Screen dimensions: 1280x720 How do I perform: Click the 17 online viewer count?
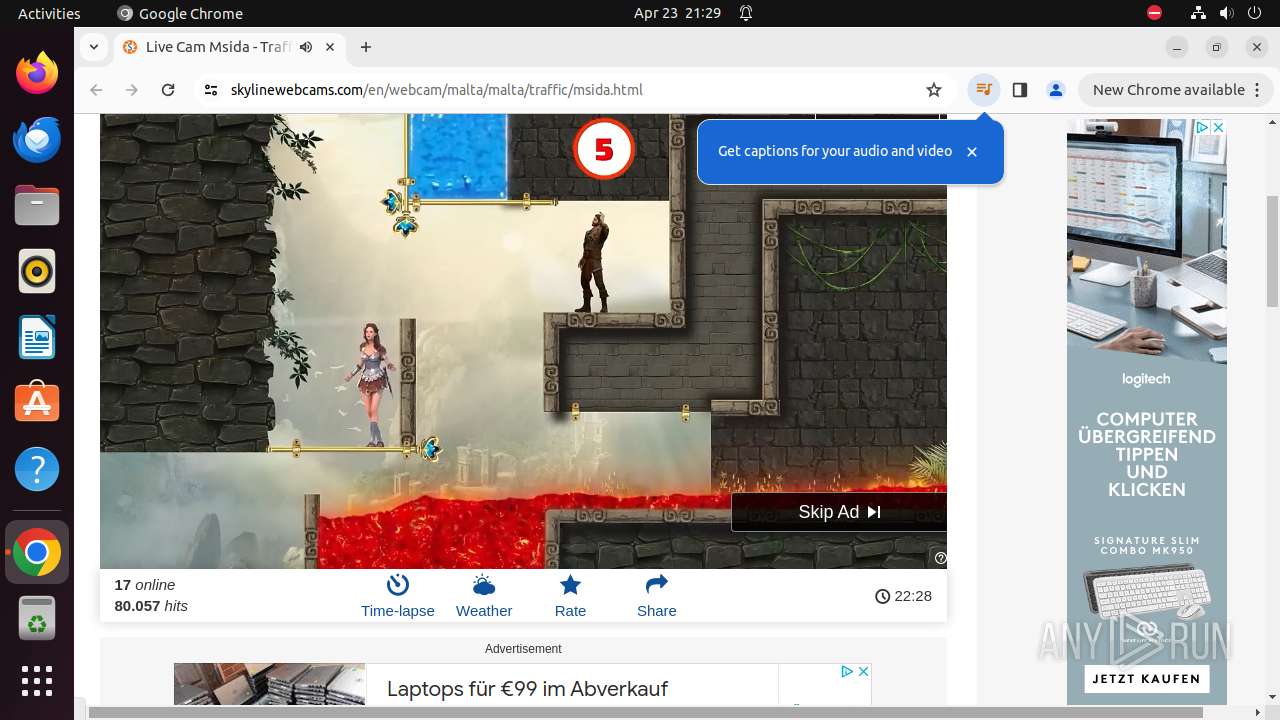pos(145,585)
